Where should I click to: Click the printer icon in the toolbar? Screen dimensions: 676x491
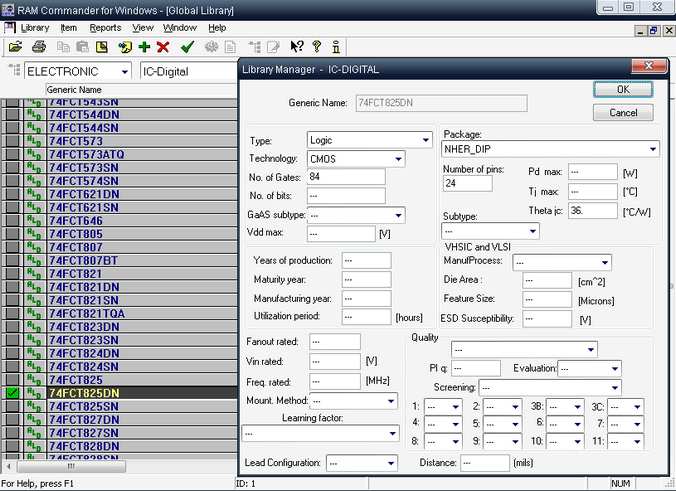(38, 47)
